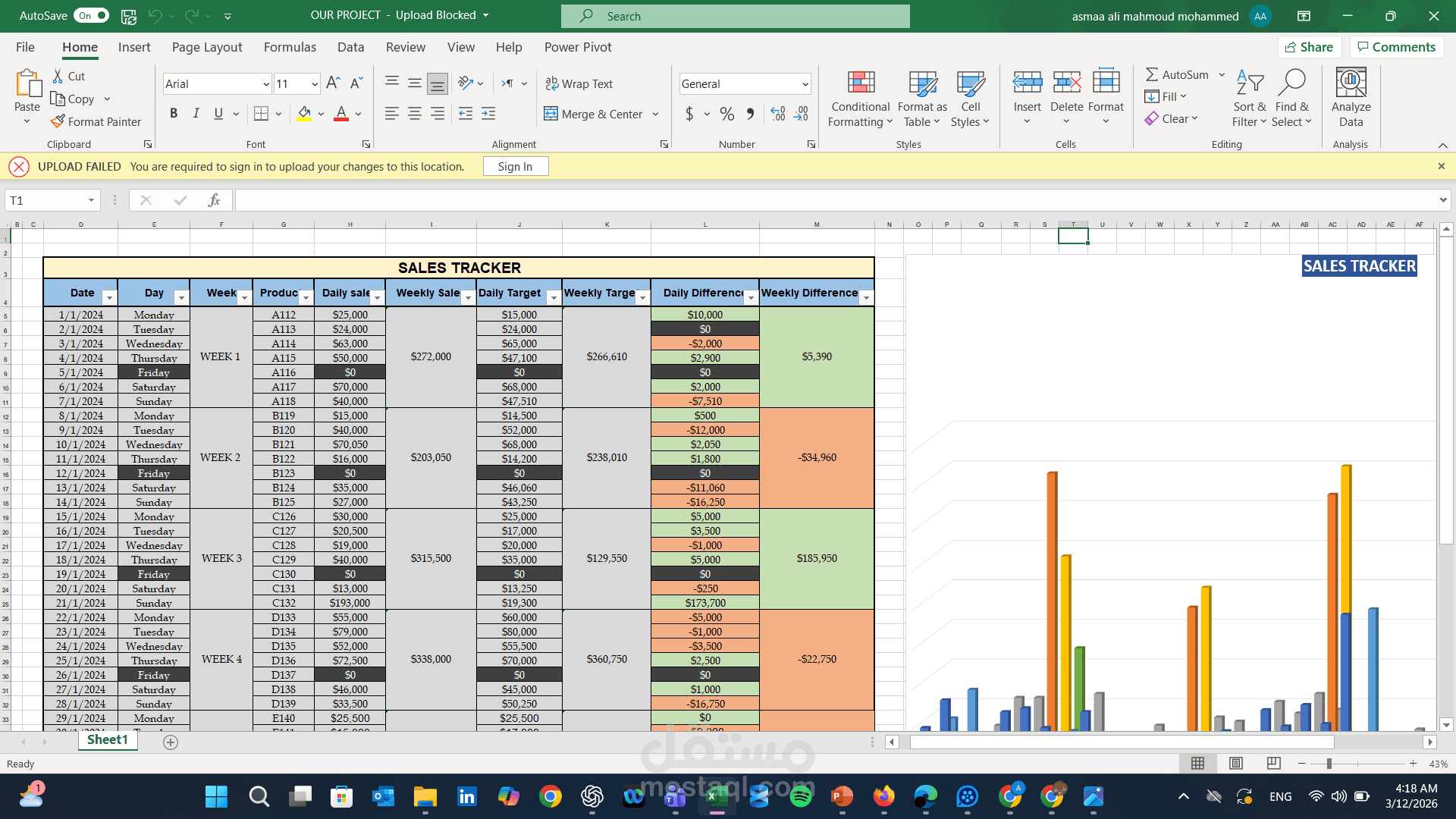Expand the Name Box dropdown
This screenshot has width=1456, height=819.
91,200
